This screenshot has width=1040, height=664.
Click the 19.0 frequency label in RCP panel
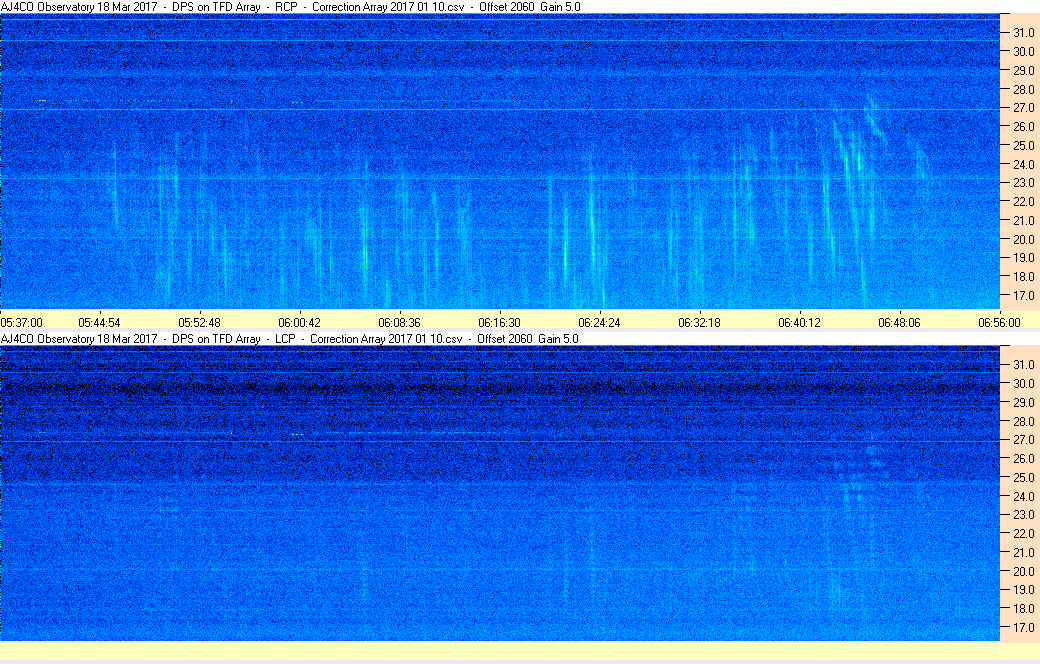click(x=1023, y=258)
